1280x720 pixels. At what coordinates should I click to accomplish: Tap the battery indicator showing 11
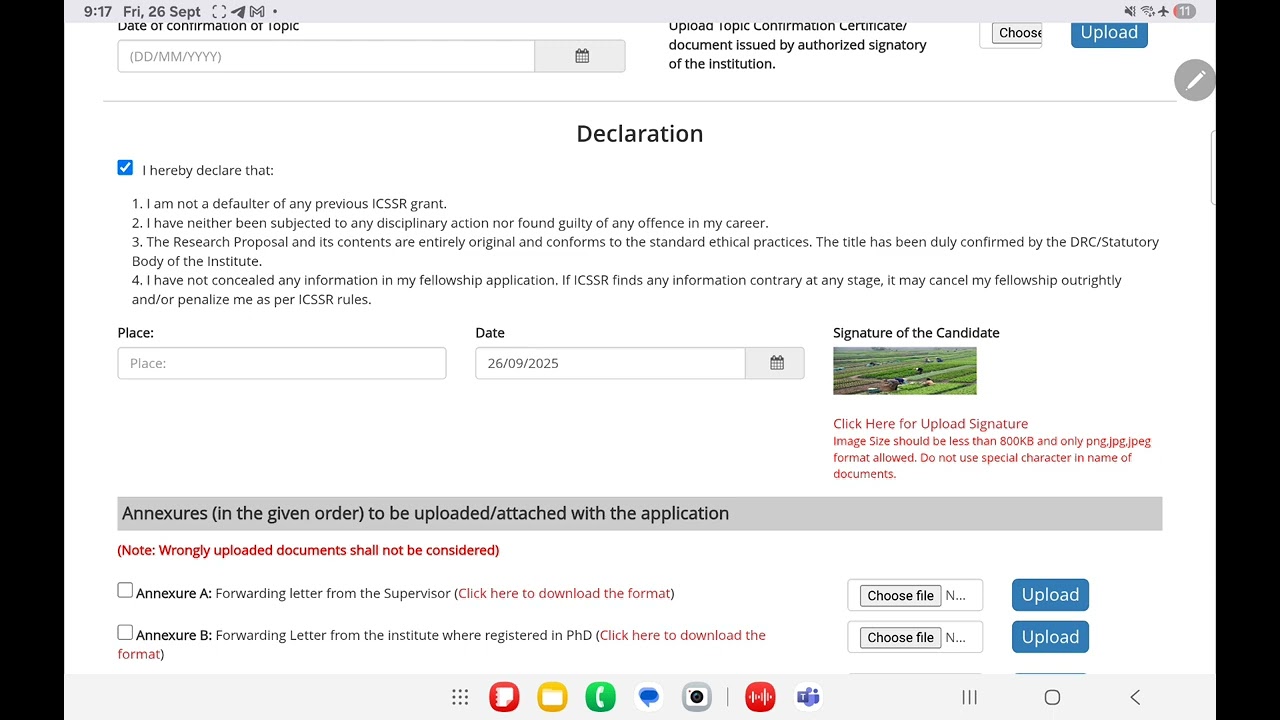1184,11
